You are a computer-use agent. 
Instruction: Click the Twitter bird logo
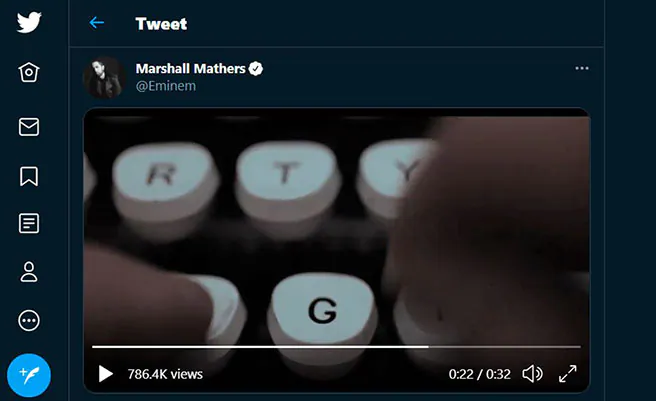(x=29, y=22)
